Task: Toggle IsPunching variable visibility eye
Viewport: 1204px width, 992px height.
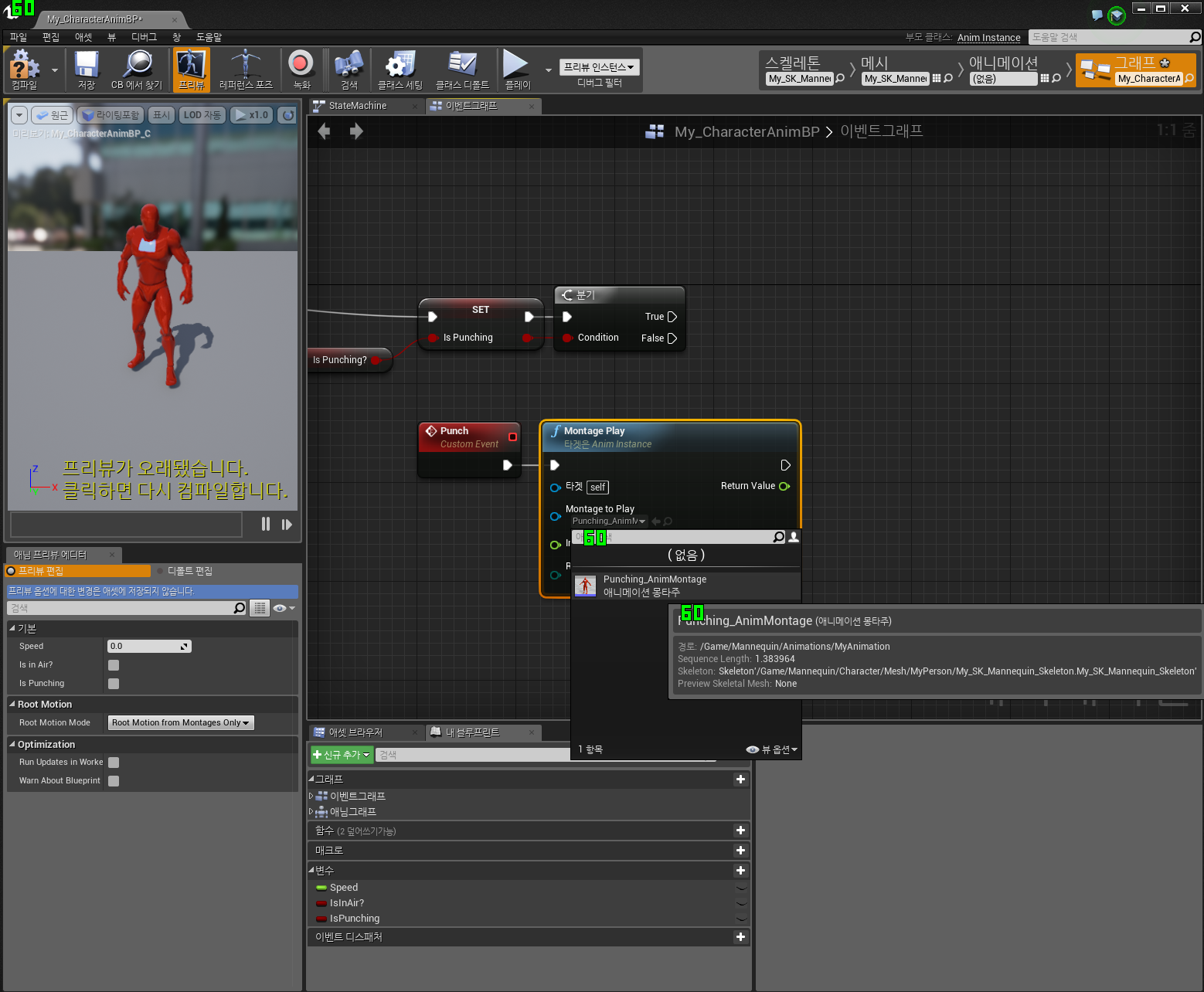Action: [x=741, y=919]
